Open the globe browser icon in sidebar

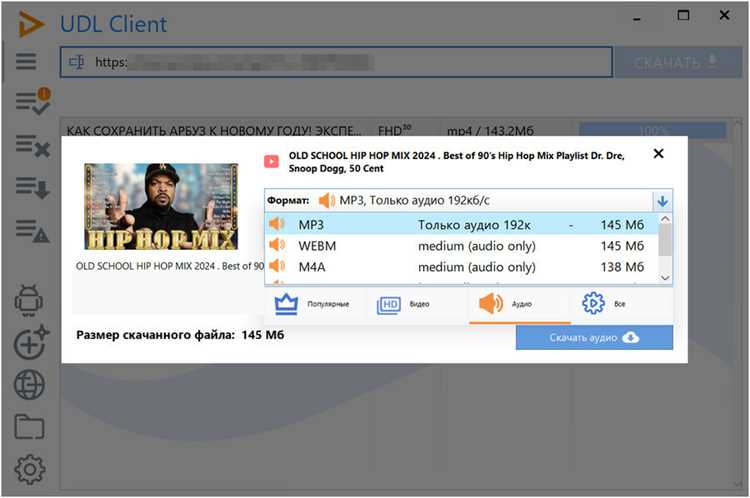click(x=30, y=385)
